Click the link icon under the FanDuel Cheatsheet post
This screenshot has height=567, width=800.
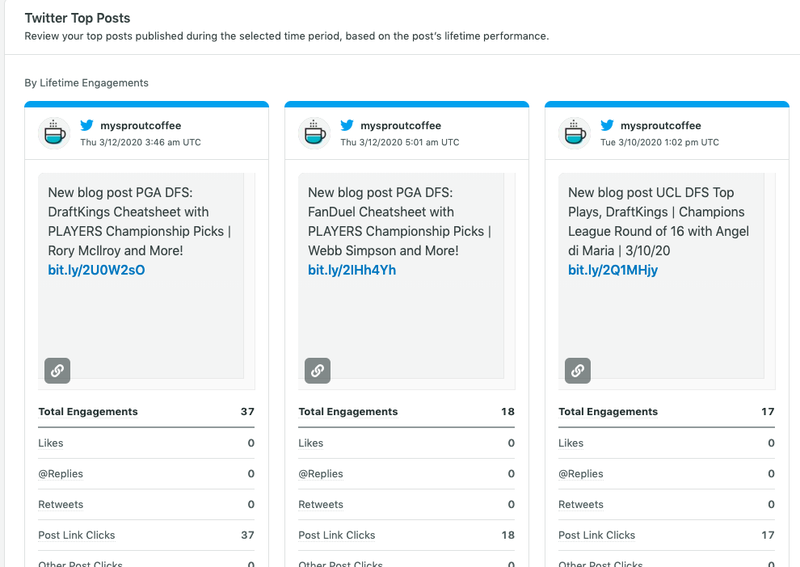pos(317,371)
